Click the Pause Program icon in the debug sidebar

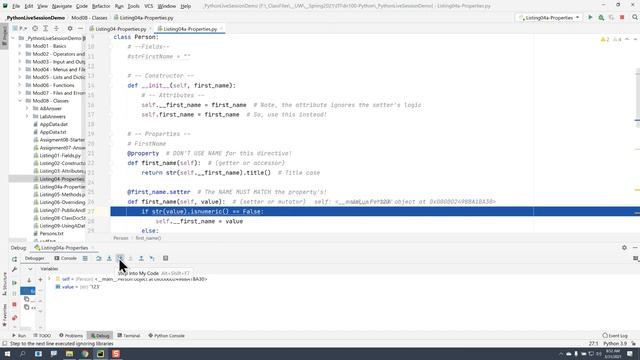(14, 294)
